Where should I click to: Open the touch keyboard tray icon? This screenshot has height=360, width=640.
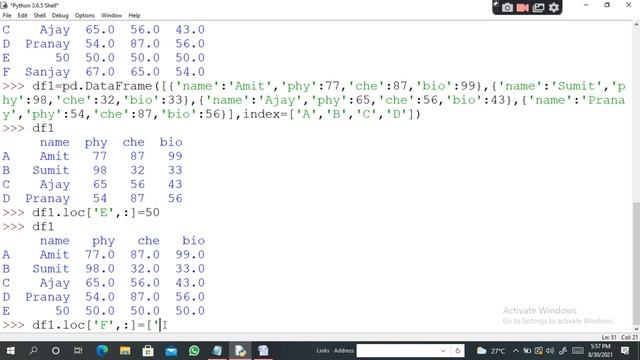pyautogui.click(x=578, y=351)
